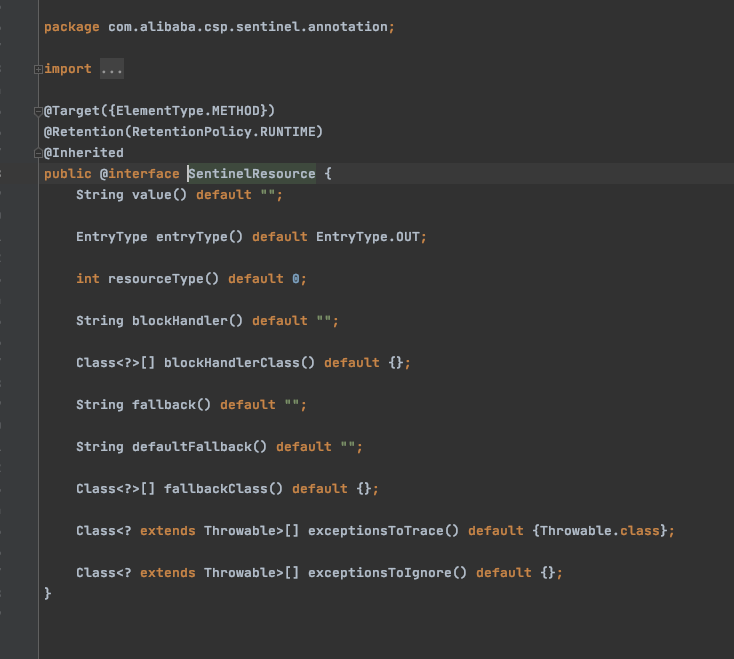Collapse annotations fold marker beside @Target
Image resolution: width=734 pixels, height=659 pixels.
38,111
